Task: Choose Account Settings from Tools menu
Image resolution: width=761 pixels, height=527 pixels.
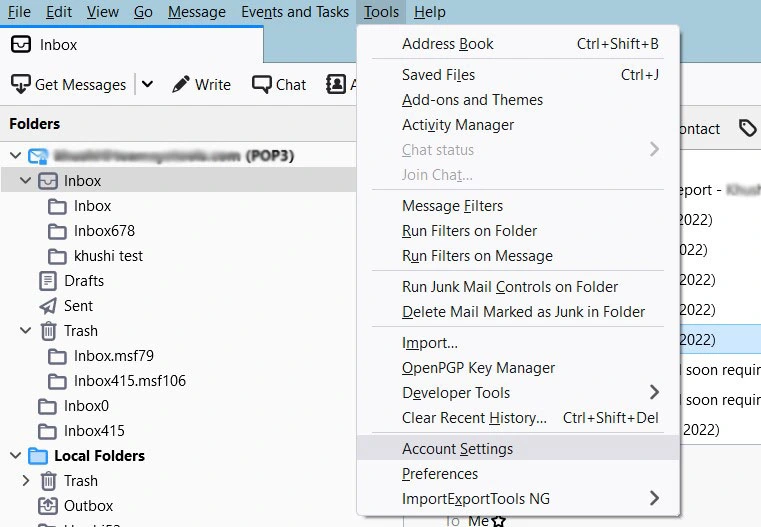Action: pyautogui.click(x=457, y=449)
